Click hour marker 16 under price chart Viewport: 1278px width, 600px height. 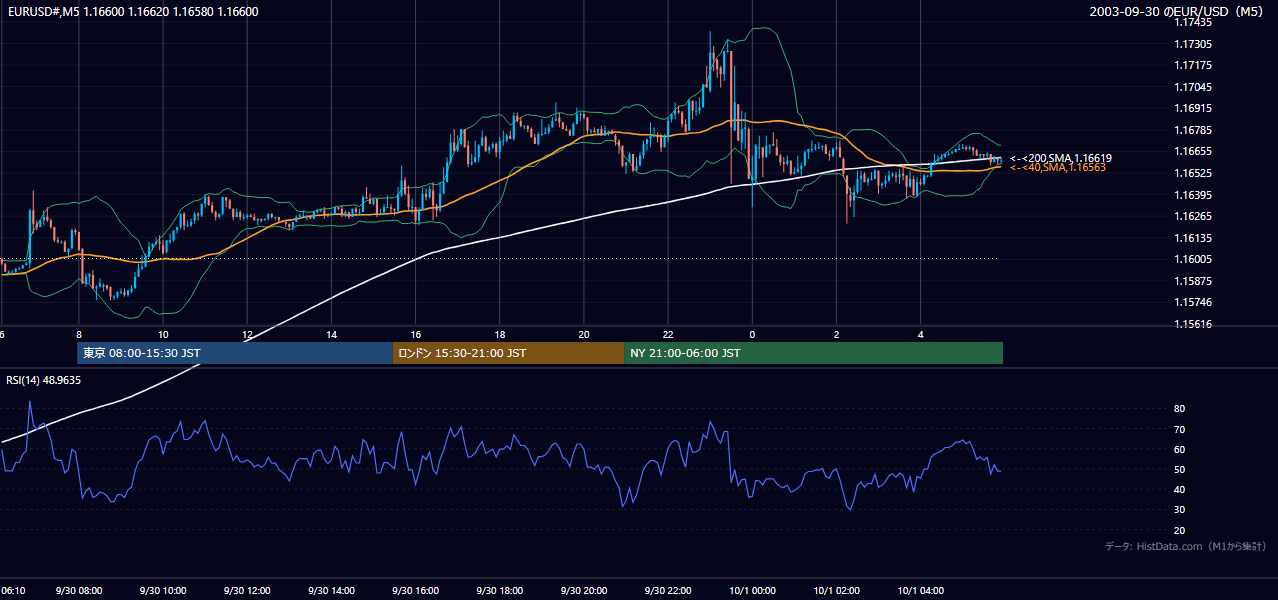click(x=415, y=334)
